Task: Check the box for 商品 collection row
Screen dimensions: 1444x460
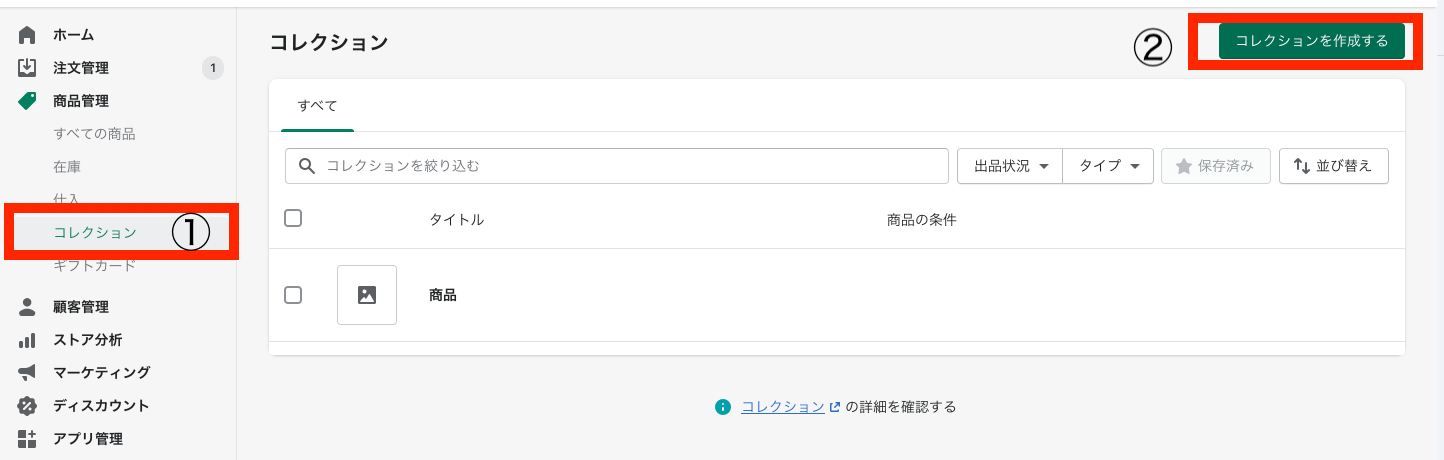Action: pyautogui.click(x=293, y=295)
